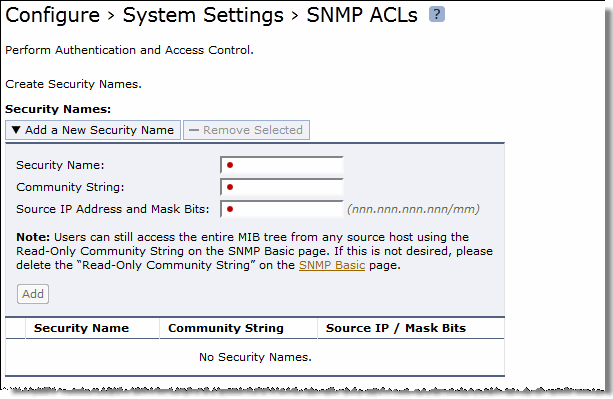The height and width of the screenshot is (399, 613).
Task: Click the Remove Selected button
Action: 246,130
